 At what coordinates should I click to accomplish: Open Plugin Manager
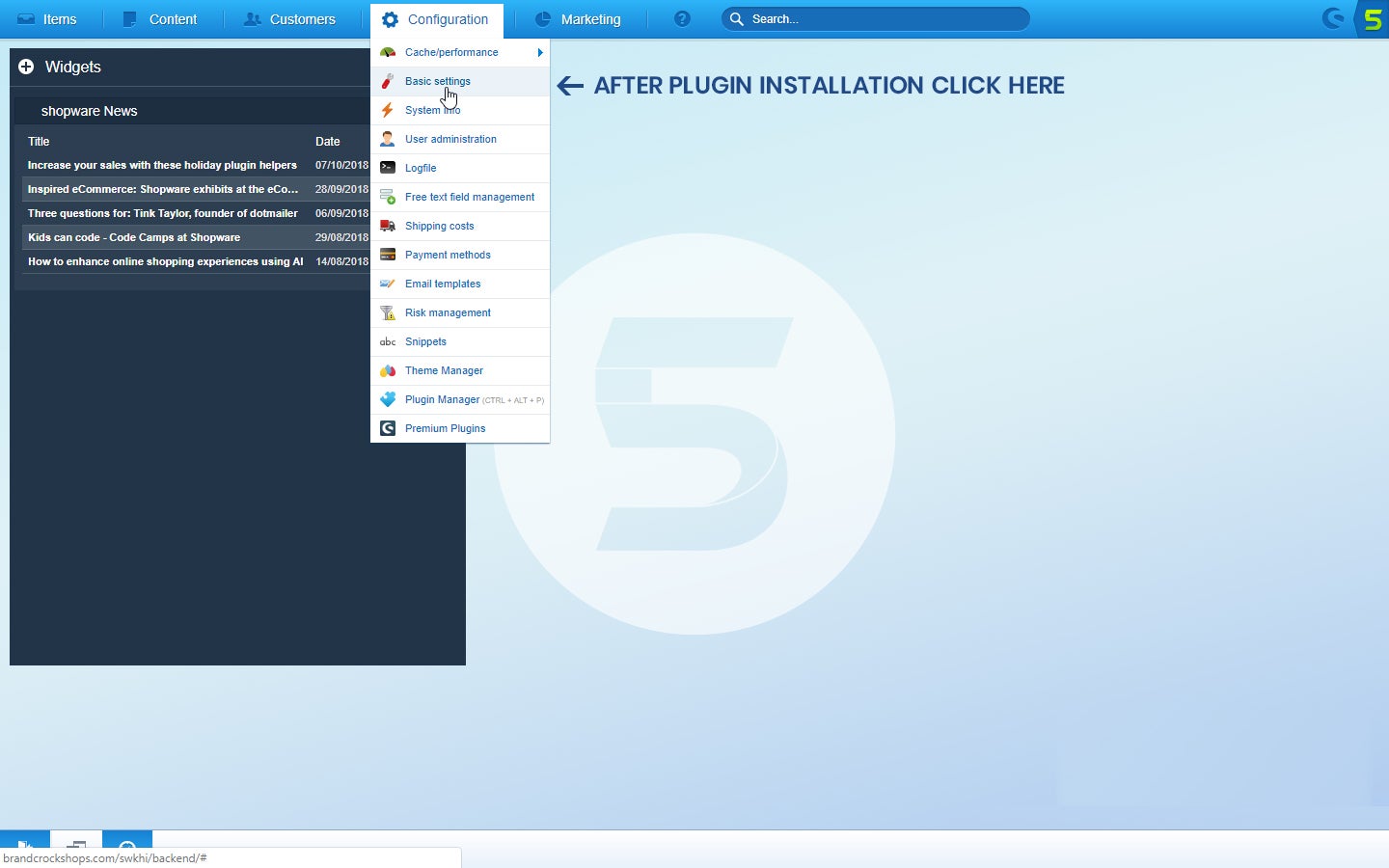(460, 399)
